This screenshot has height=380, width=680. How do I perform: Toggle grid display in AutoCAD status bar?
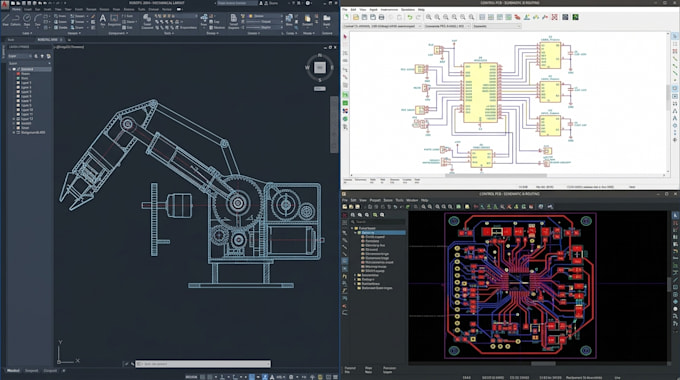(x=203, y=377)
